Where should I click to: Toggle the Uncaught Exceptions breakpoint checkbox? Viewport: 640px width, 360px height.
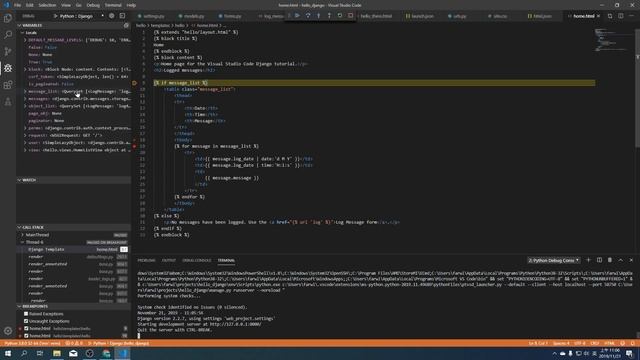click(x=26, y=321)
